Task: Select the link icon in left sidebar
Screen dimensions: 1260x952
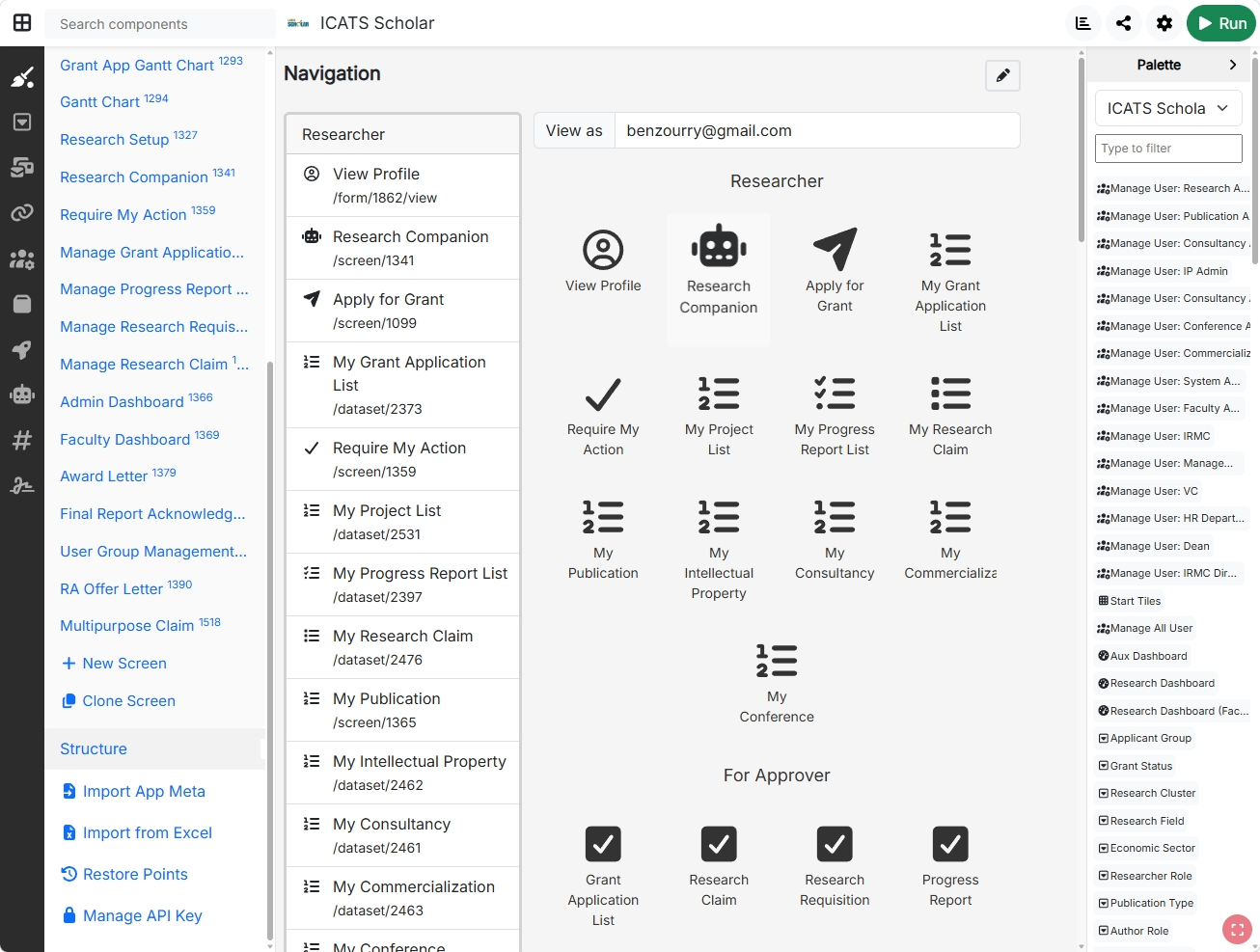Action: click(x=22, y=213)
